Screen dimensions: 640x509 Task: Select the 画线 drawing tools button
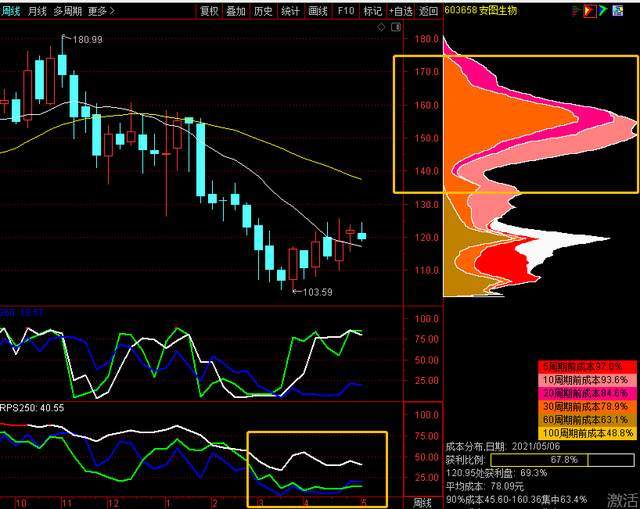[318, 11]
